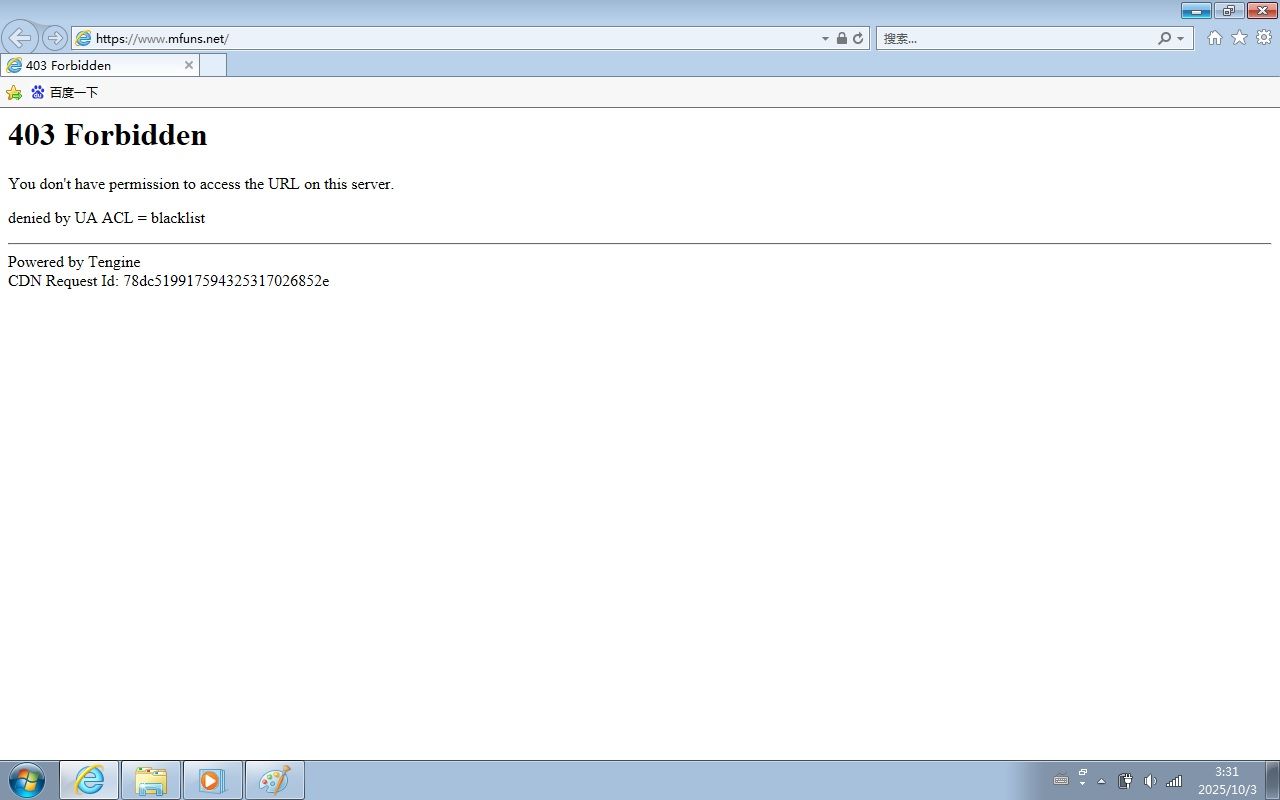The height and width of the screenshot is (800, 1280).
Task: Open the 百度一下 favorites link
Action: coord(65,92)
